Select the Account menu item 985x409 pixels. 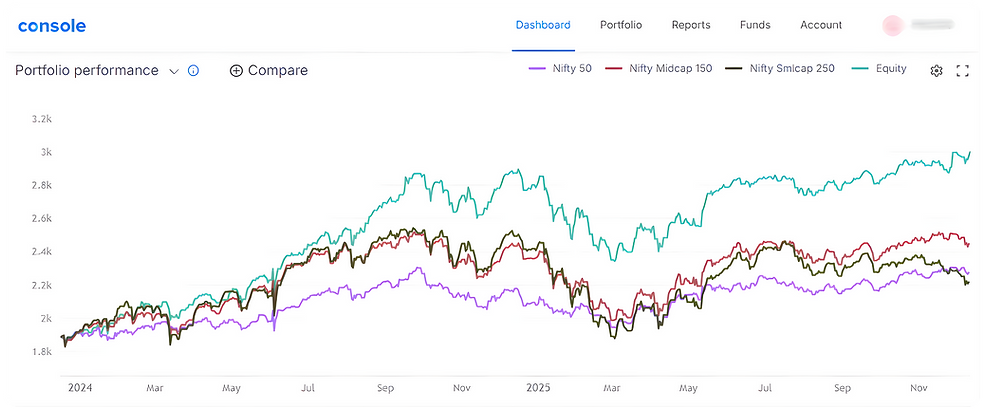(x=821, y=25)
